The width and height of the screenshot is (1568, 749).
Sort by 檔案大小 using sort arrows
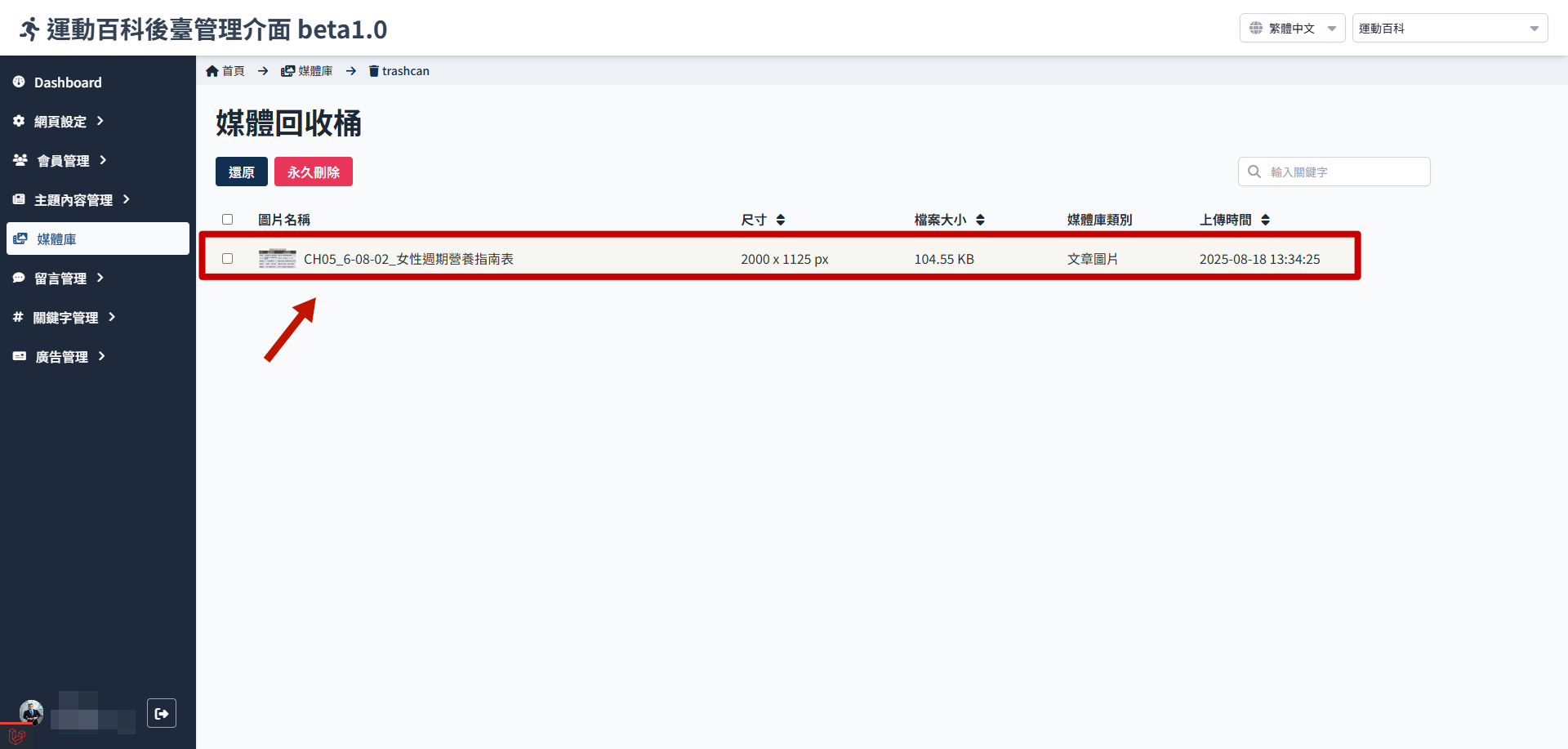[980, 220]
